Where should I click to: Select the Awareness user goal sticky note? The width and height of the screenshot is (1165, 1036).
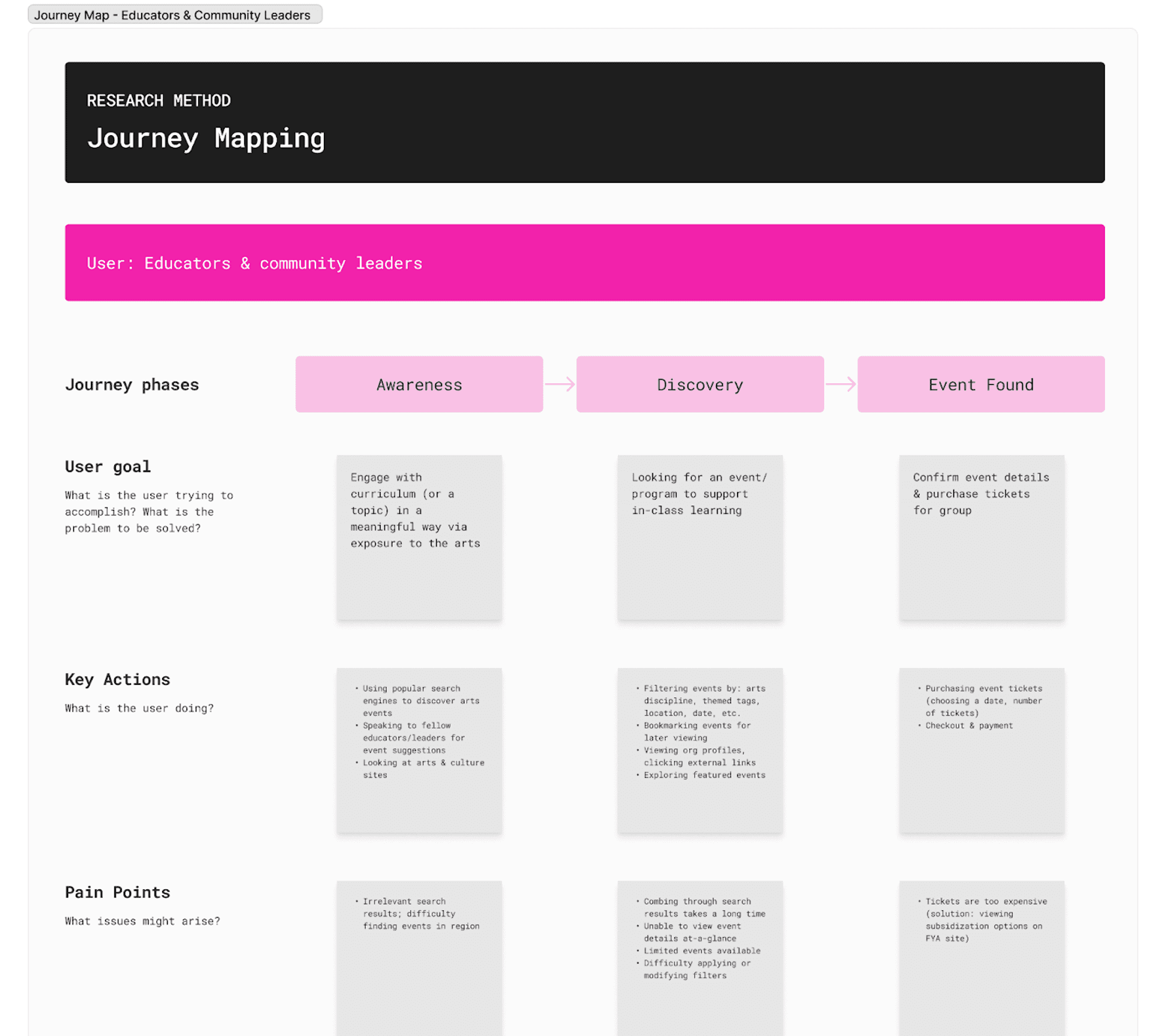(419, 537)
